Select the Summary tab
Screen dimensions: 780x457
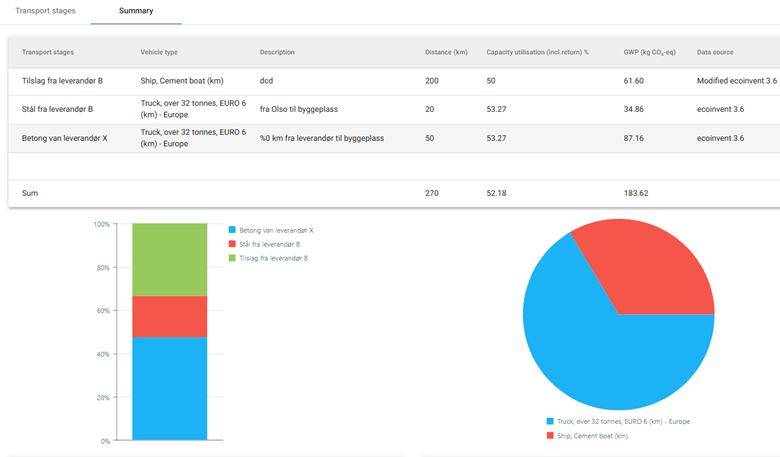tap(135, 11)
